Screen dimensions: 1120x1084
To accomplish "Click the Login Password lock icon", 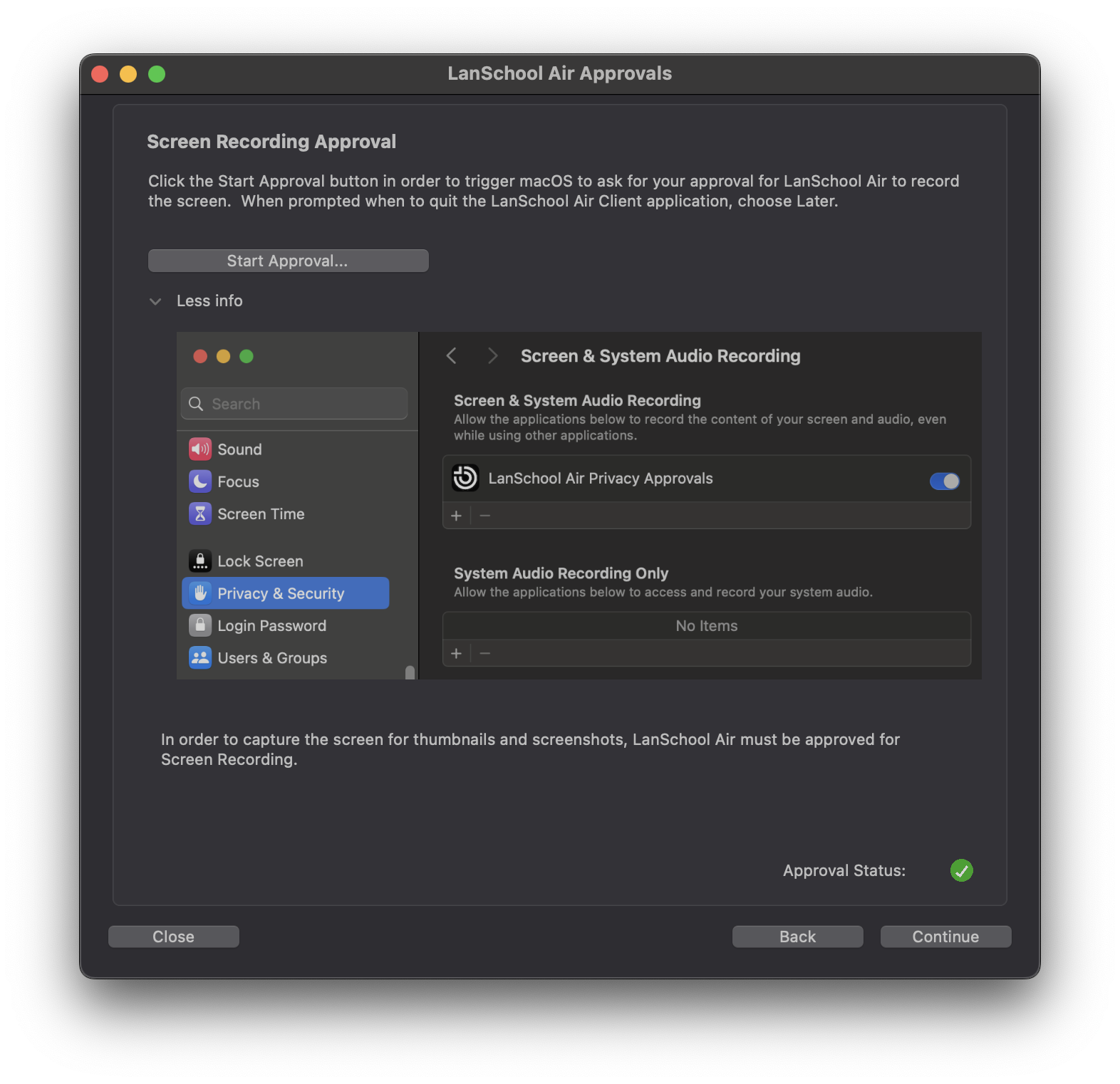I will click(200, 625).
